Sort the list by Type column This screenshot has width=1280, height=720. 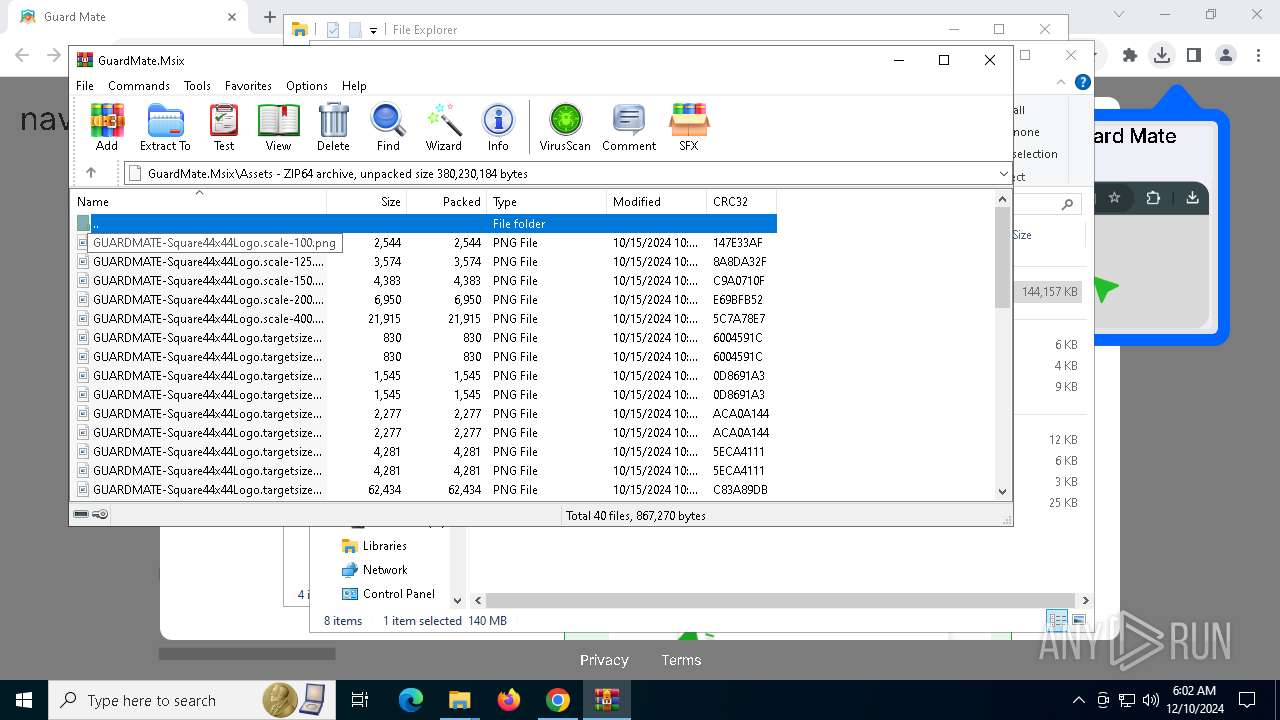(546, 201)
